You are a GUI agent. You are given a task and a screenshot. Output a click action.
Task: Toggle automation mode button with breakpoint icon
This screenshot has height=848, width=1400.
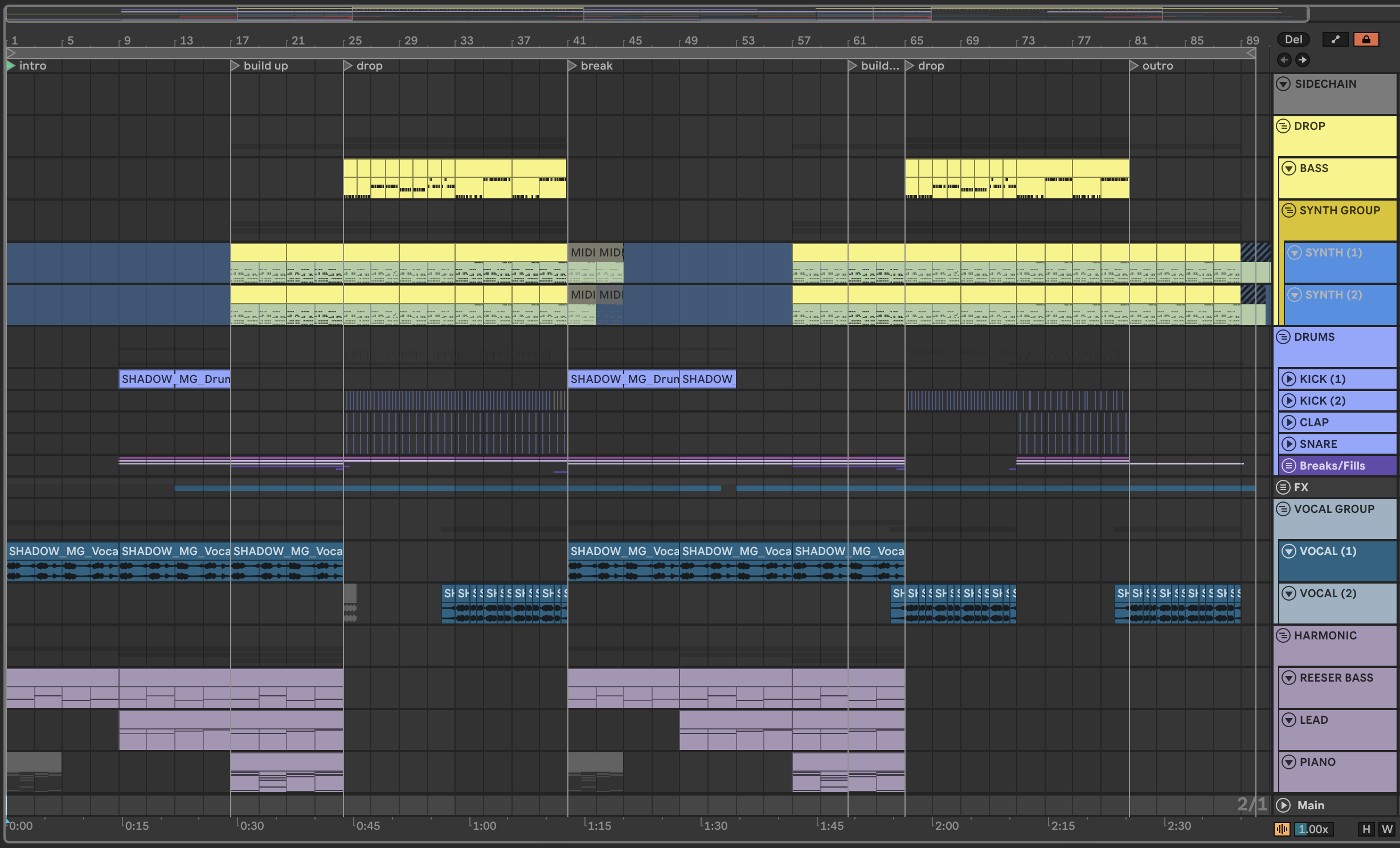click(1335, 39)
